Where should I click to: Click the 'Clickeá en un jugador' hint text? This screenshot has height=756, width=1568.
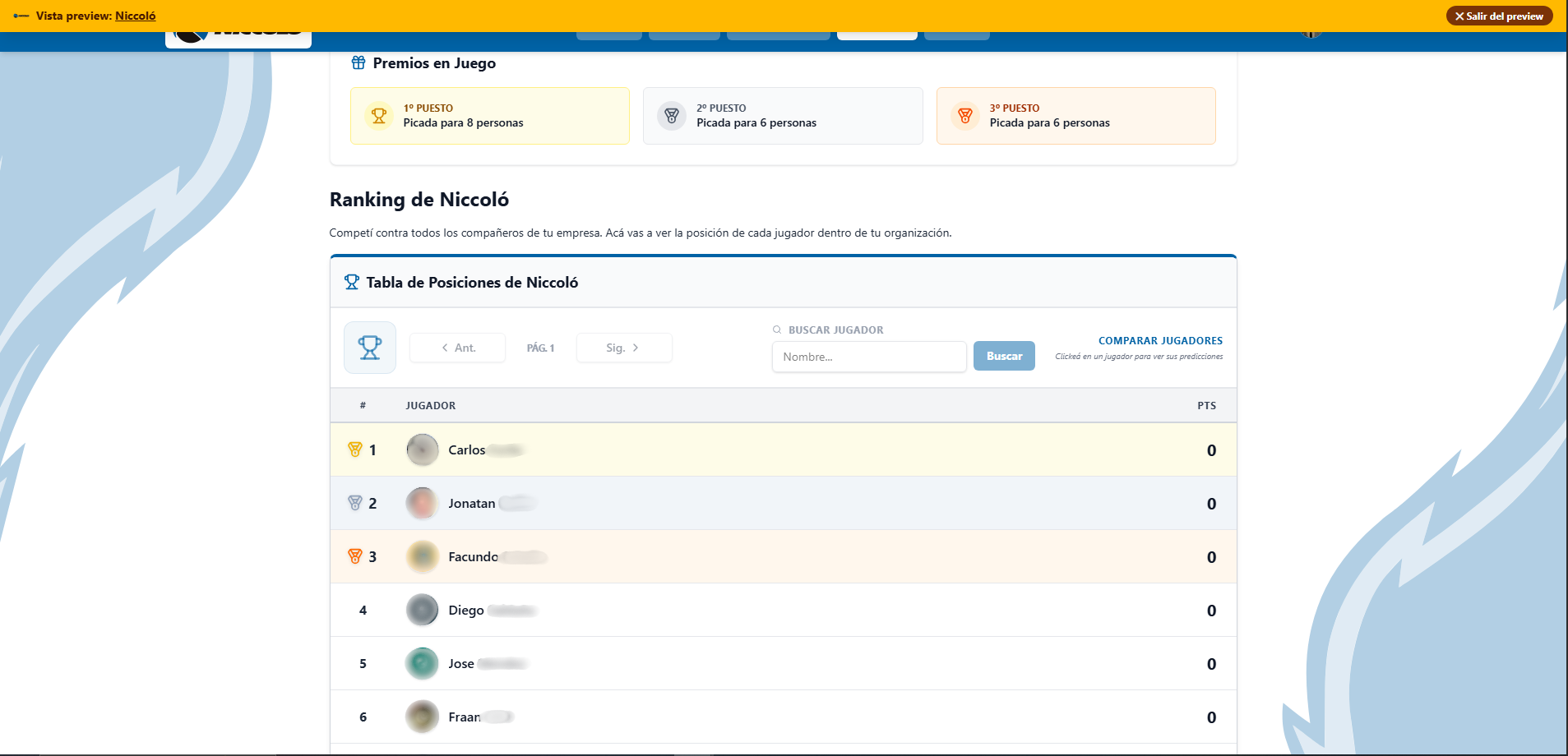pos(1139,357)
